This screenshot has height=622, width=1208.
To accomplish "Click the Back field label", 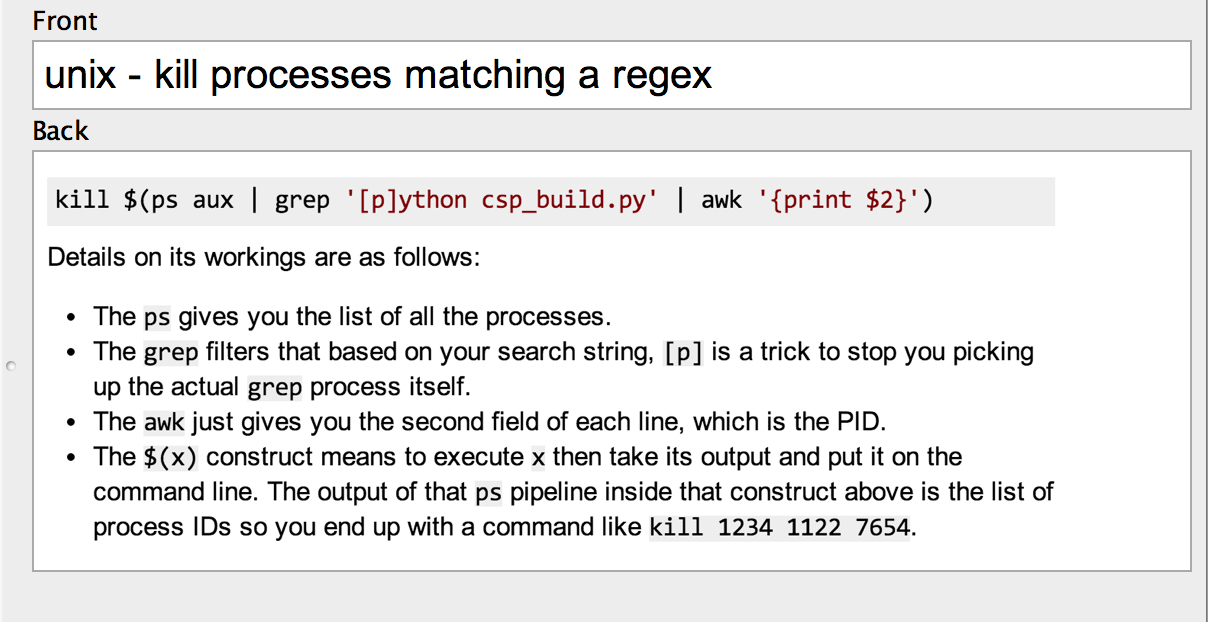I will pos(60,131).
